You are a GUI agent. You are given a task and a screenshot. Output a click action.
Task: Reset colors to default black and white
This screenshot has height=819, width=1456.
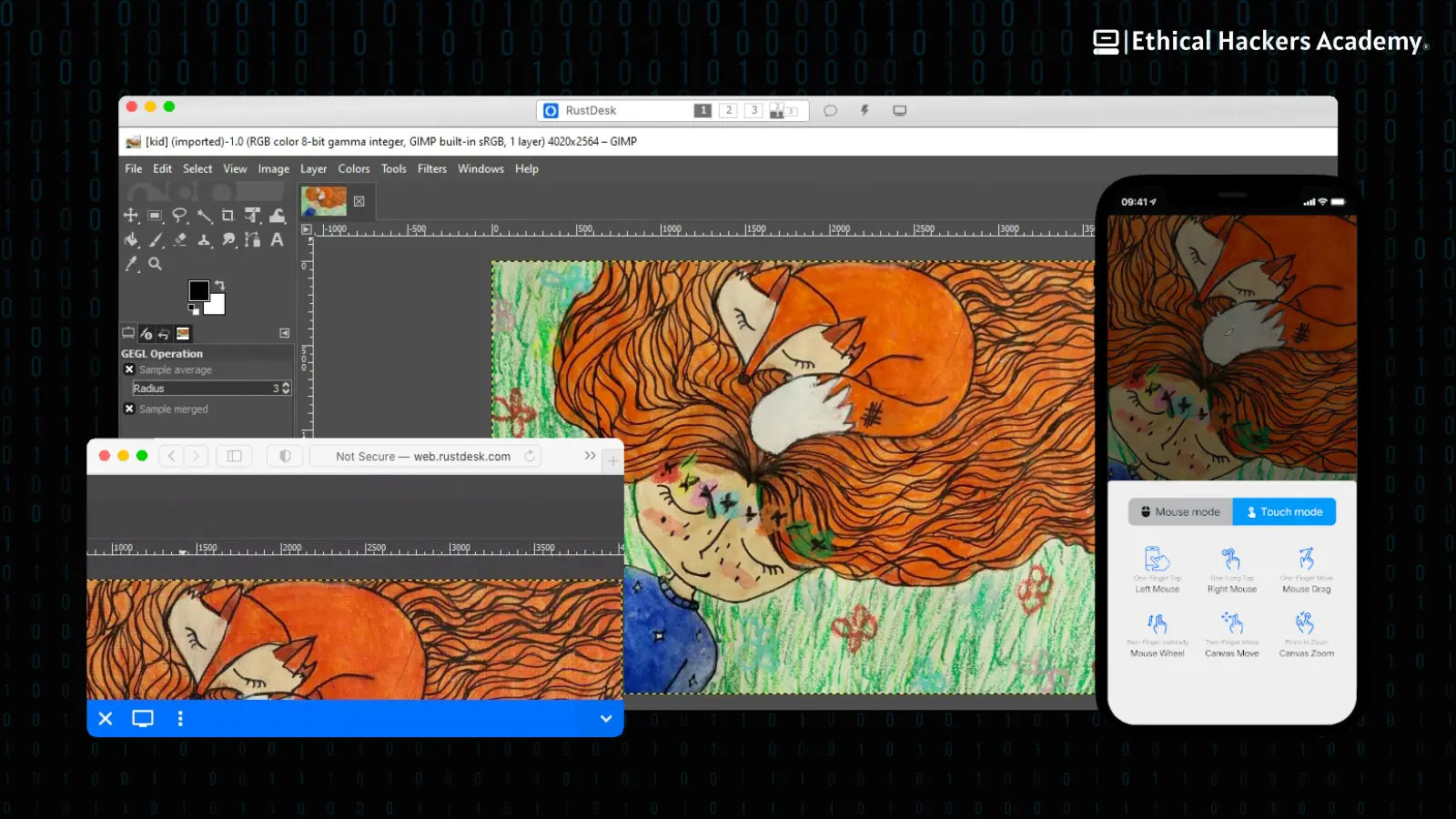click(x=193, y=309)
